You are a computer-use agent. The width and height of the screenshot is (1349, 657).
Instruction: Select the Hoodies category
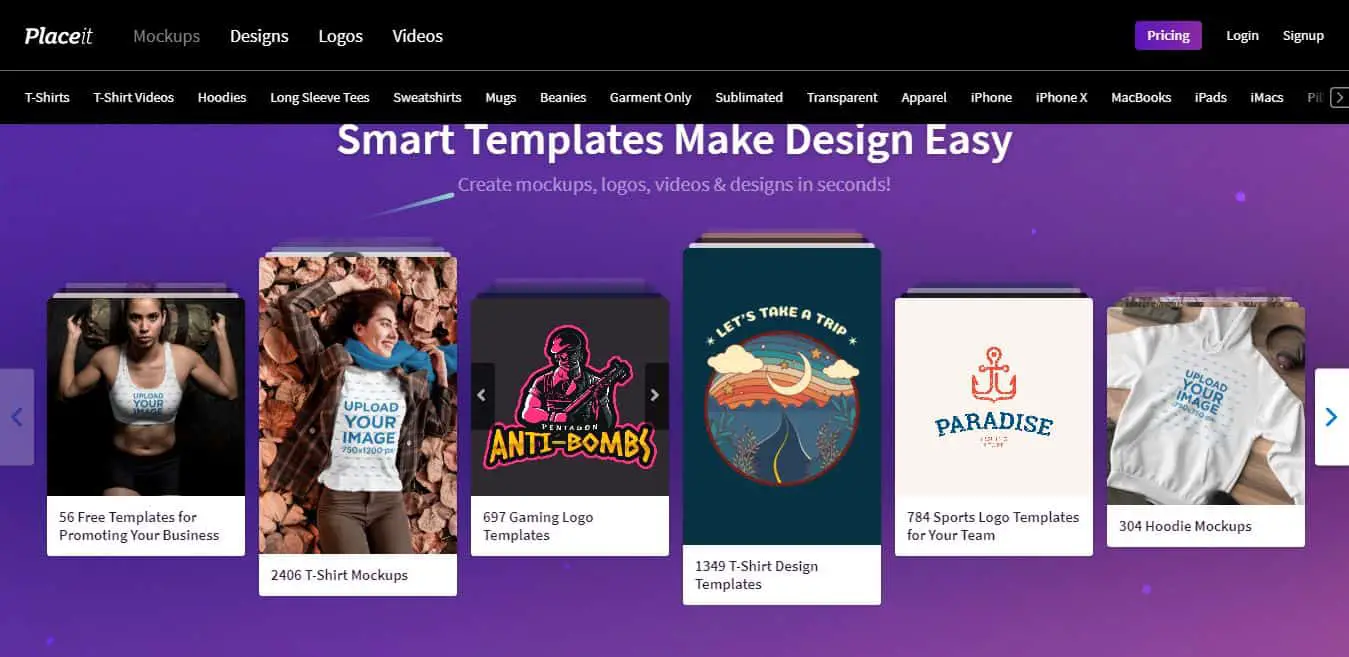pos(222,97)
